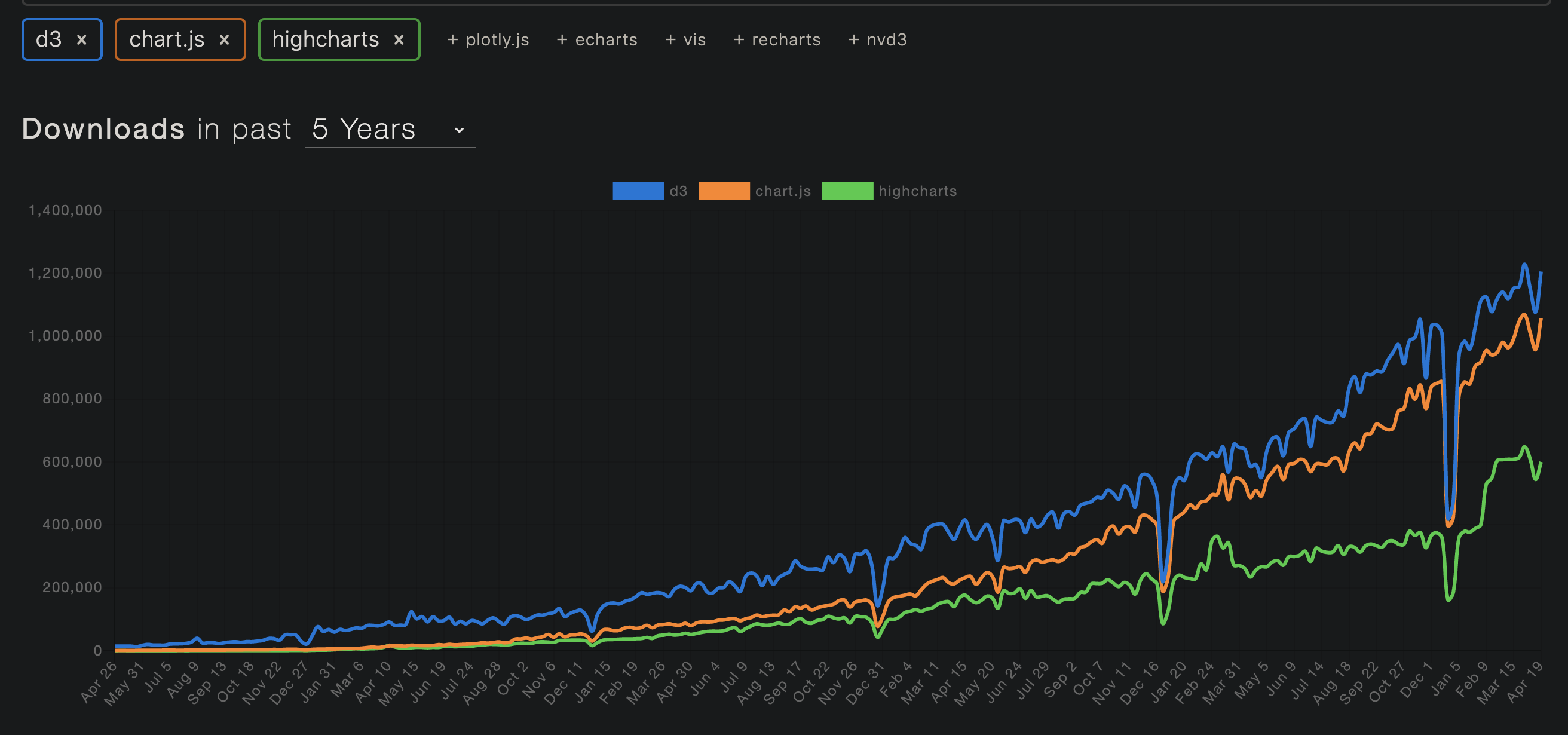Toggle d3 series via blue legend swatch
The height and width of the screenshot is (735, 1568).
pos(638,191)
